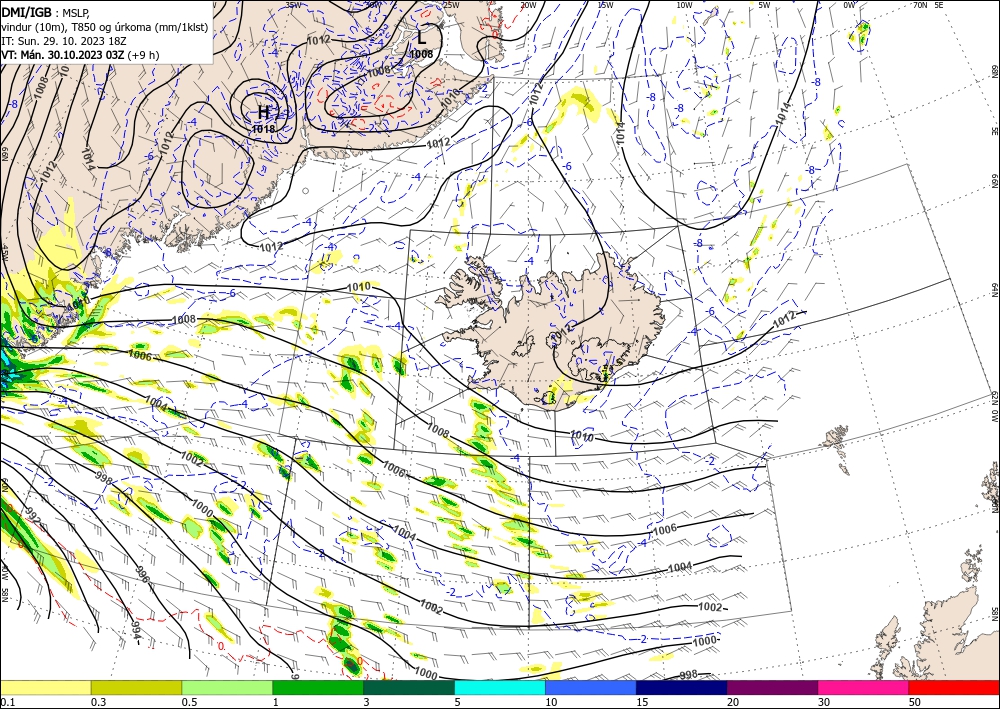Click the '70N' latitude label at top

pos(920,5)
